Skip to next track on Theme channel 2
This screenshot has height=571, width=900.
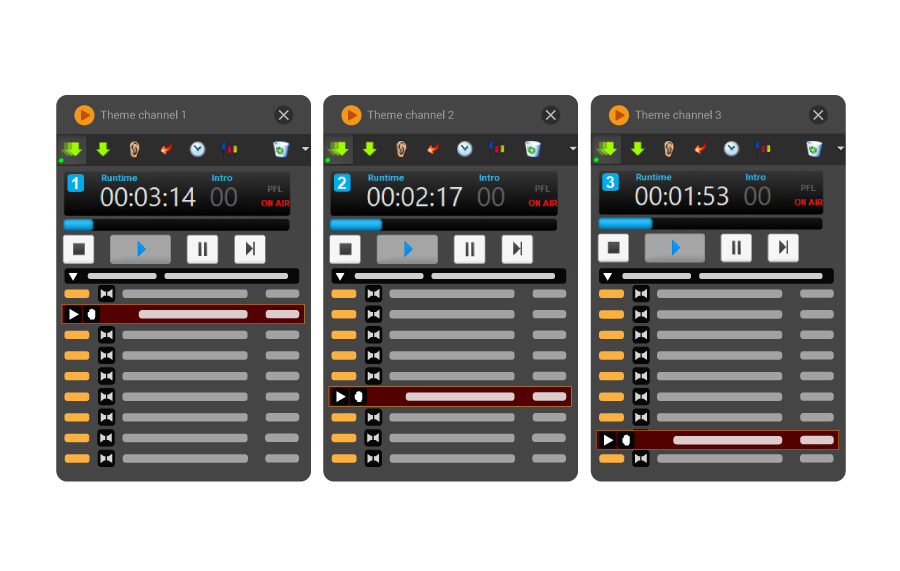click(x=517, y=249)
